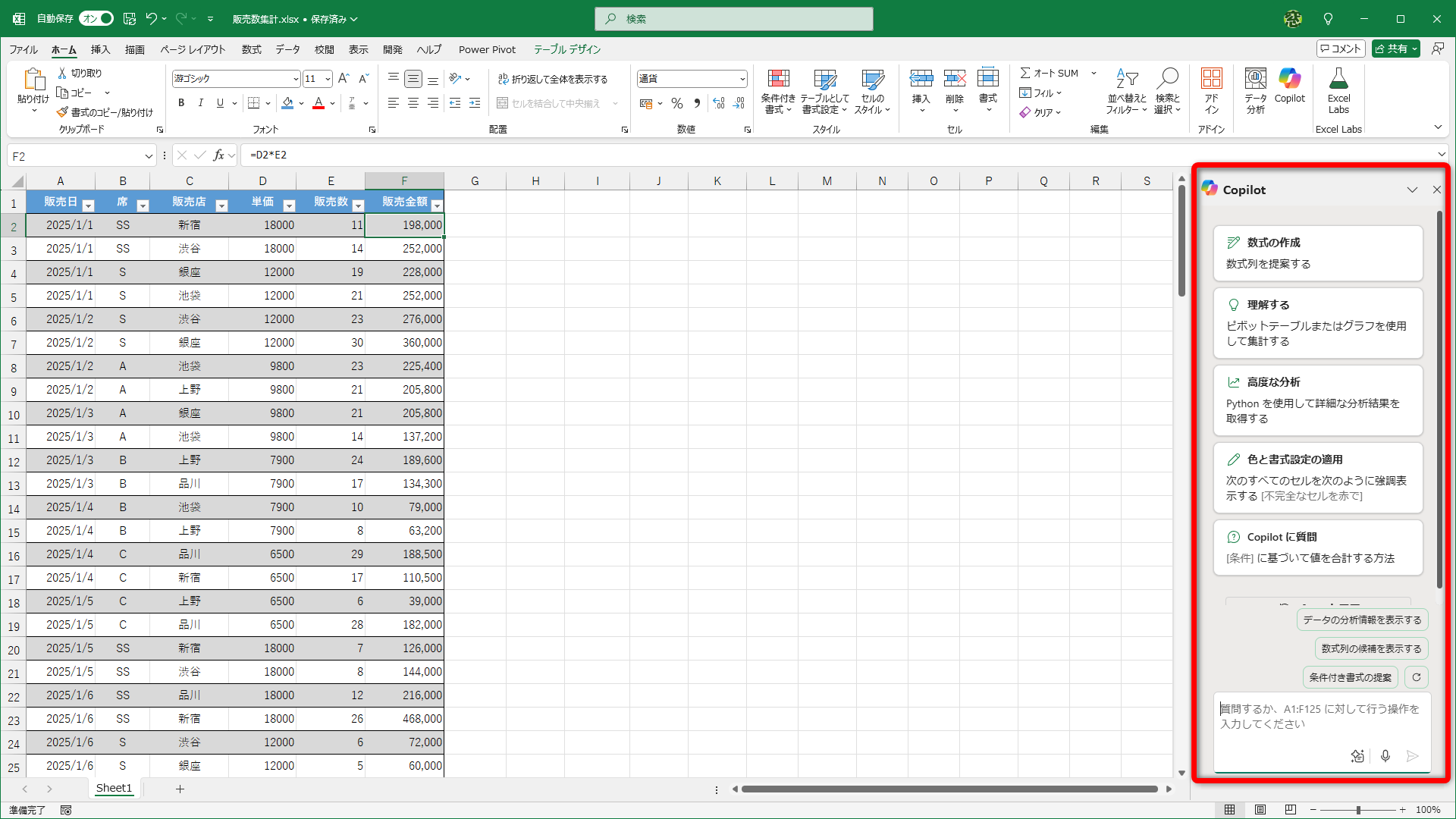The width and height of the screenshot is (1456, 819).
Task: Click 条件付き書式の提案 suggestion chip
Action: coord(1350,677)
